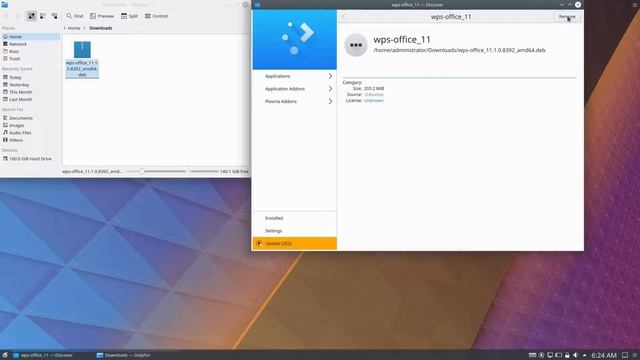Show files saved Today
Viewport: 640px width, 360px height.
coord(31,77)
